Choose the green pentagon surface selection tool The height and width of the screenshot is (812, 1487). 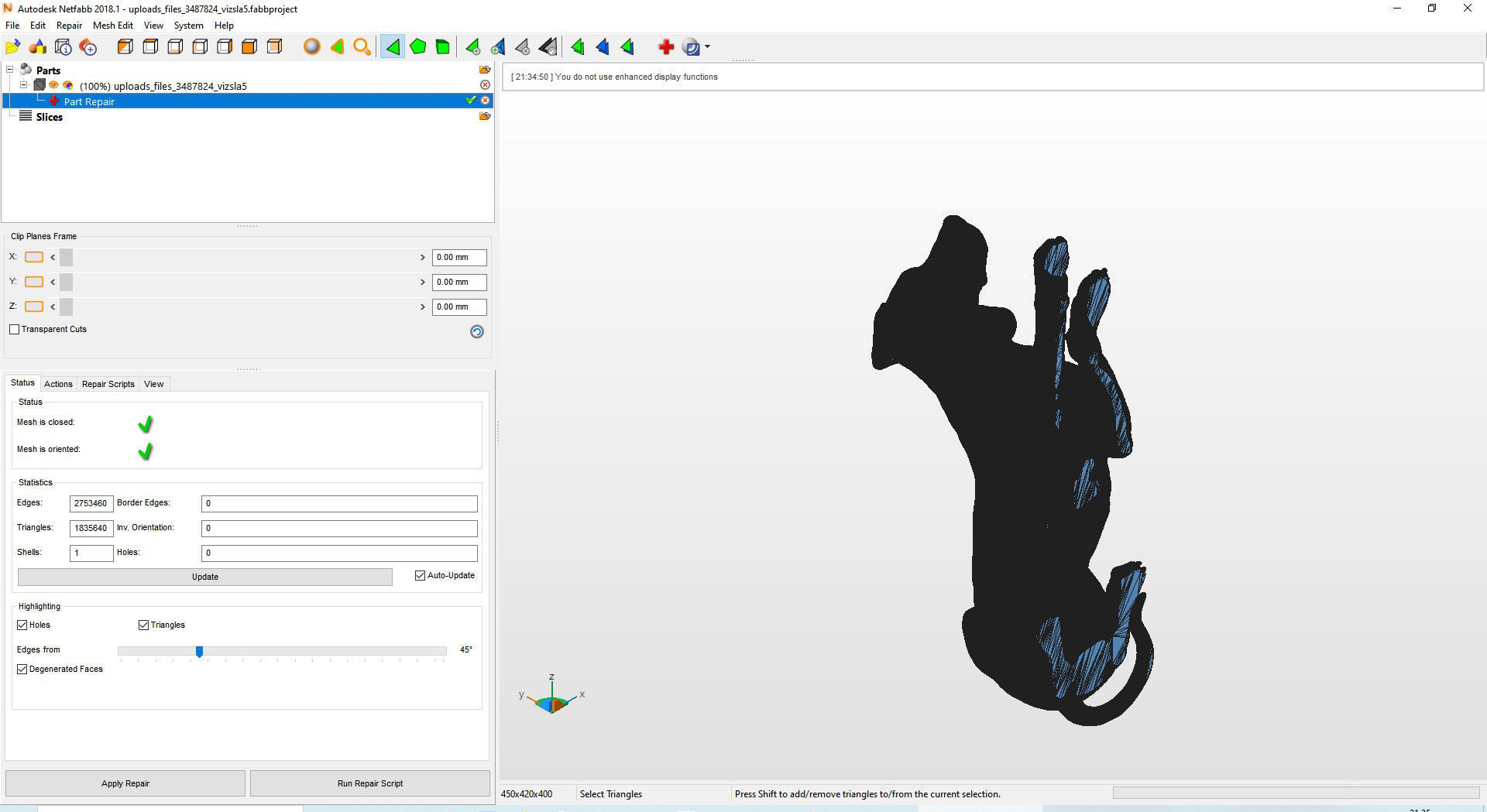[417, 47]
